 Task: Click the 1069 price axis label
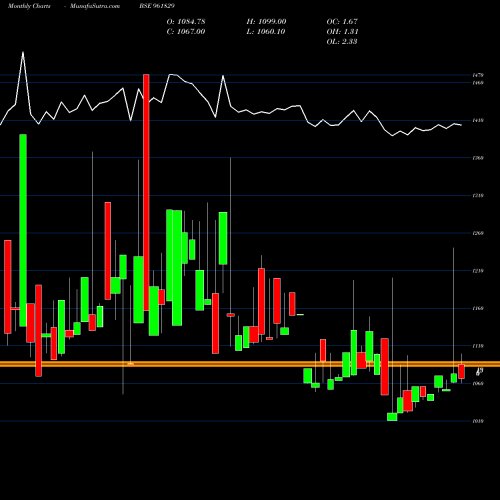[478, 384]
